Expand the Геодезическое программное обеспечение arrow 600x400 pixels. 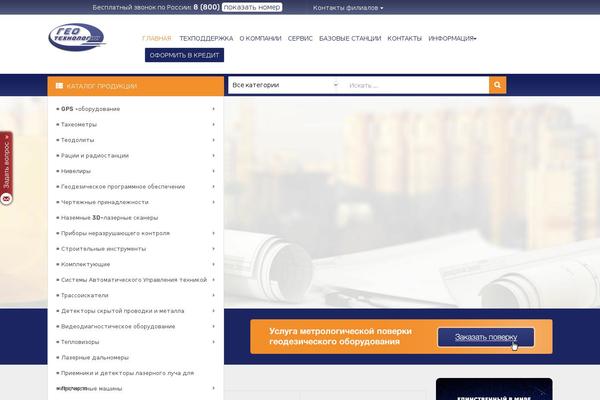coord(214,186)
